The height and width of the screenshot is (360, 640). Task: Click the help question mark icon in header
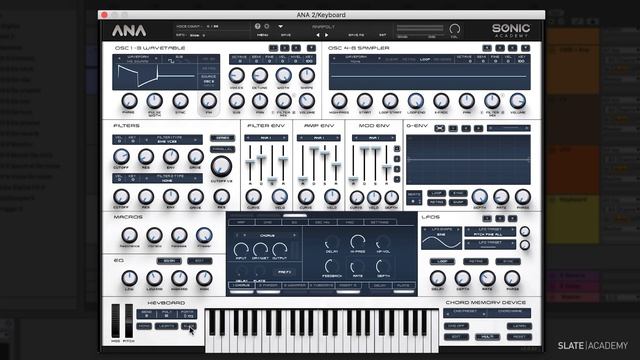(x=258, y=26)
